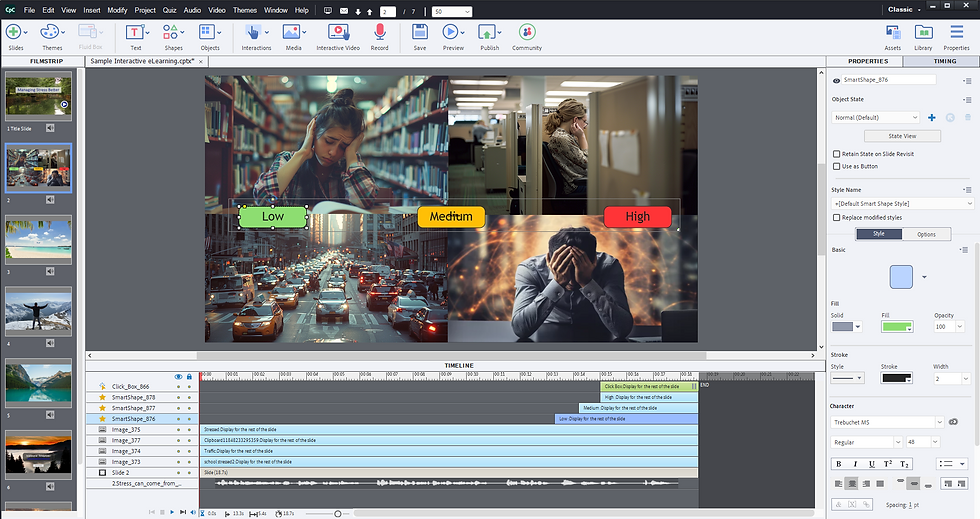Apply italic formatting in Character section
This screenshot has width=980, height=519.
(x=855, y=464)
